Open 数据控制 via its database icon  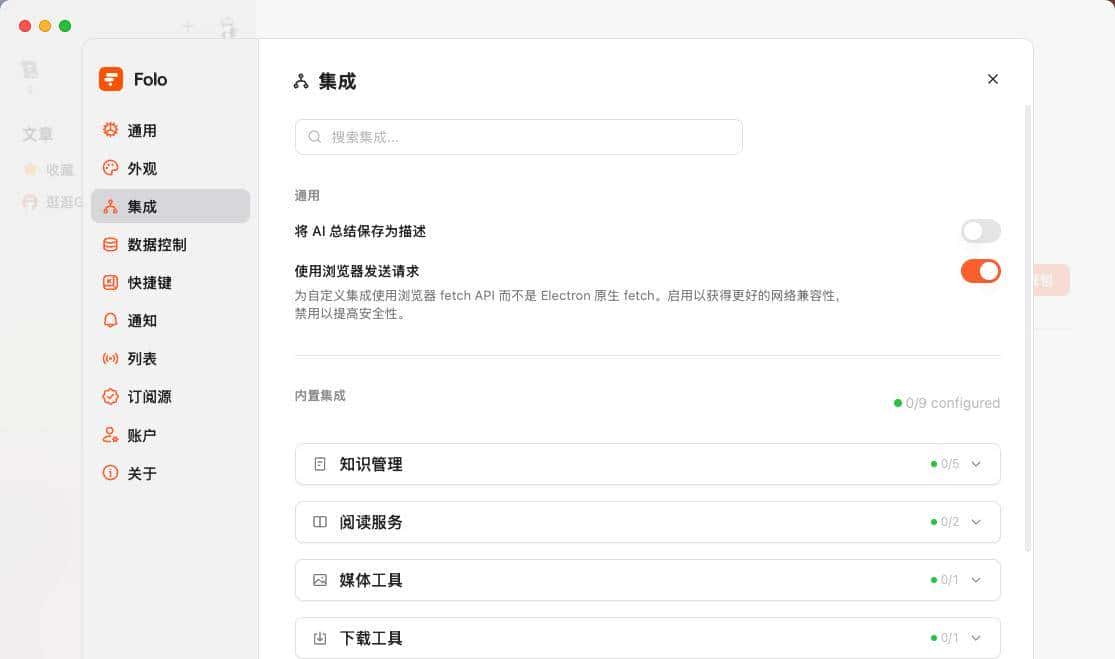point(110,244)
